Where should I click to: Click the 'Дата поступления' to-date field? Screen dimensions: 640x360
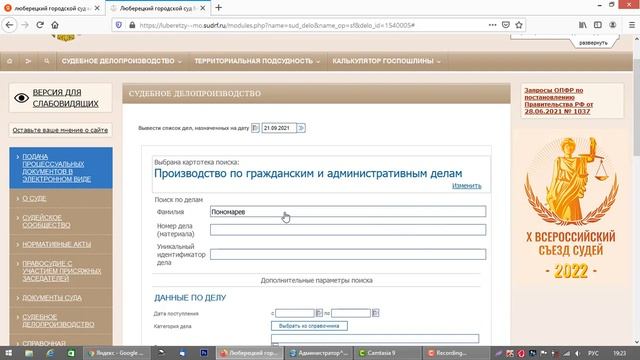[351, 313]
